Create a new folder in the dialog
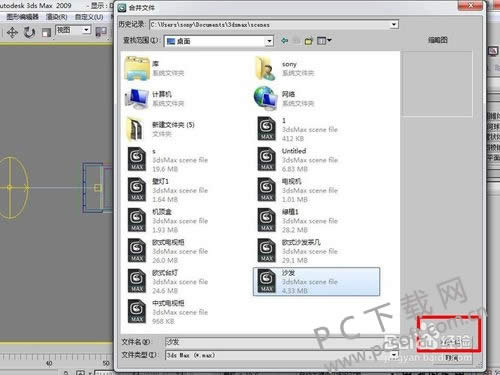 309,41
